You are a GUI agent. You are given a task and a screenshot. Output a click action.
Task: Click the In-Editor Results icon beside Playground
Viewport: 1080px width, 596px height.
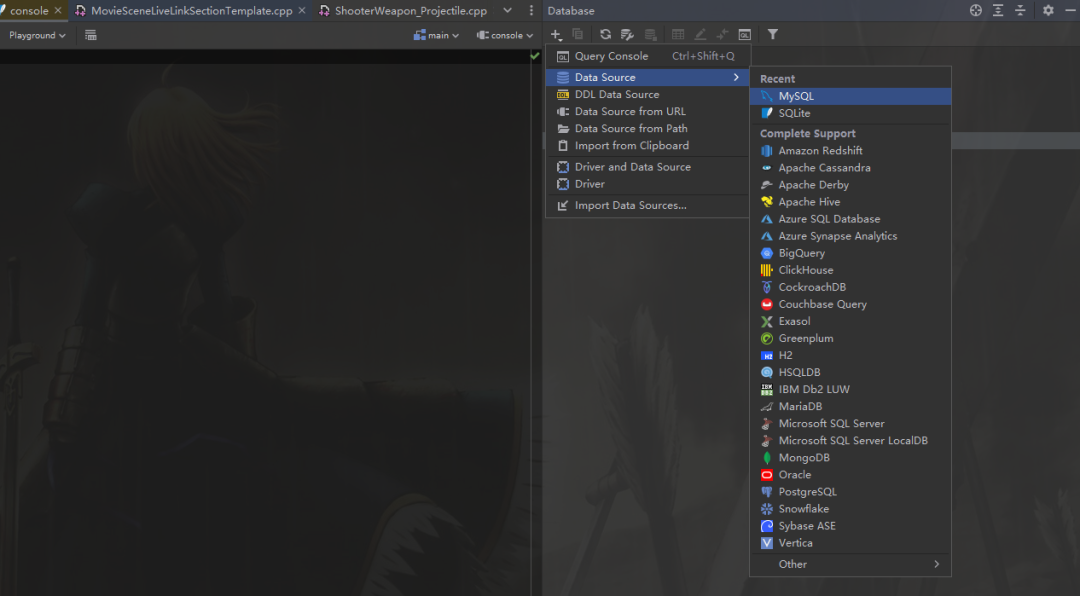pyautogui.click(x=91, y=35)
